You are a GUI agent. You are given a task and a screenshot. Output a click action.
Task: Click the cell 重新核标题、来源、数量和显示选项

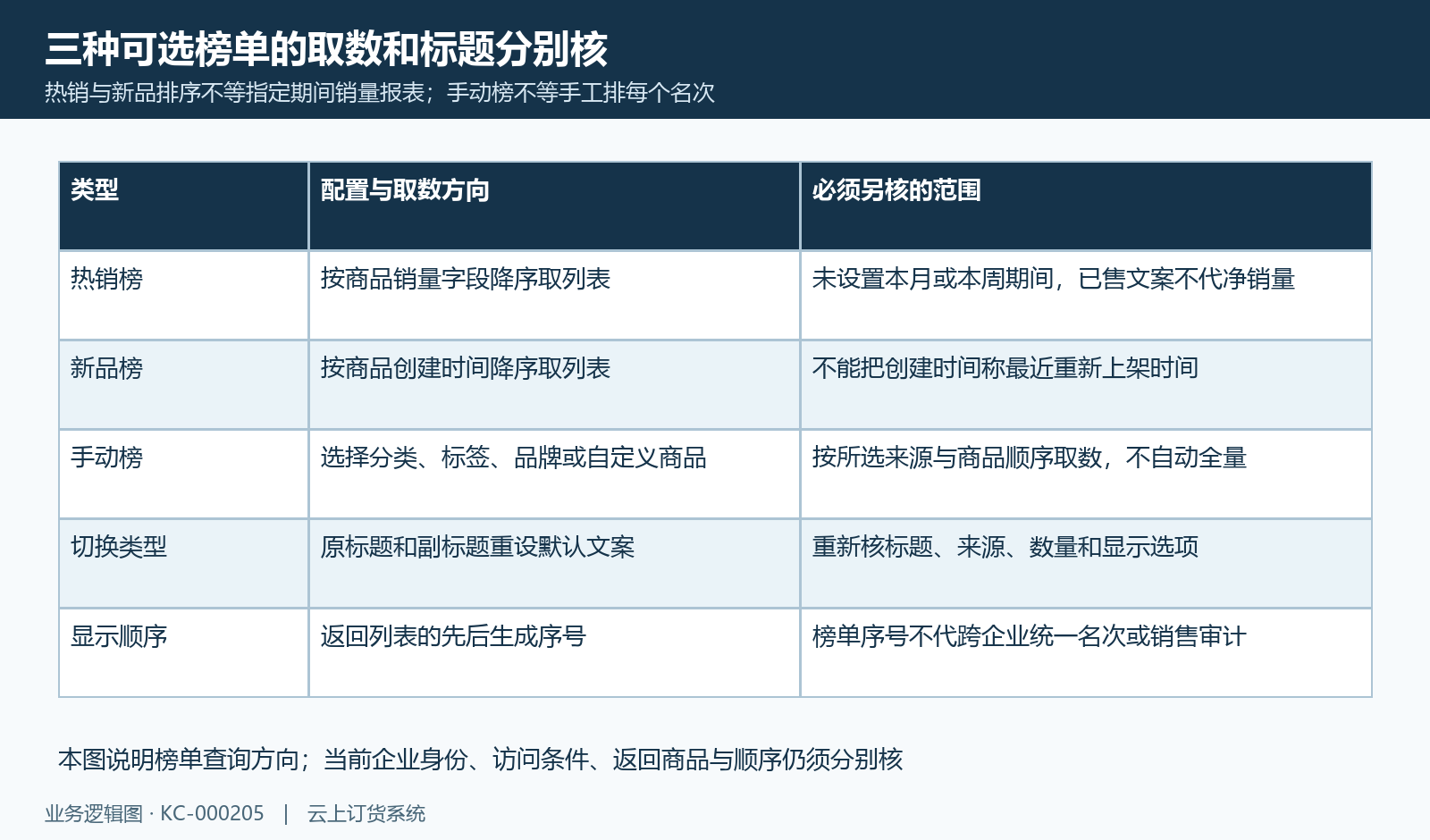tap(1086, 563)
